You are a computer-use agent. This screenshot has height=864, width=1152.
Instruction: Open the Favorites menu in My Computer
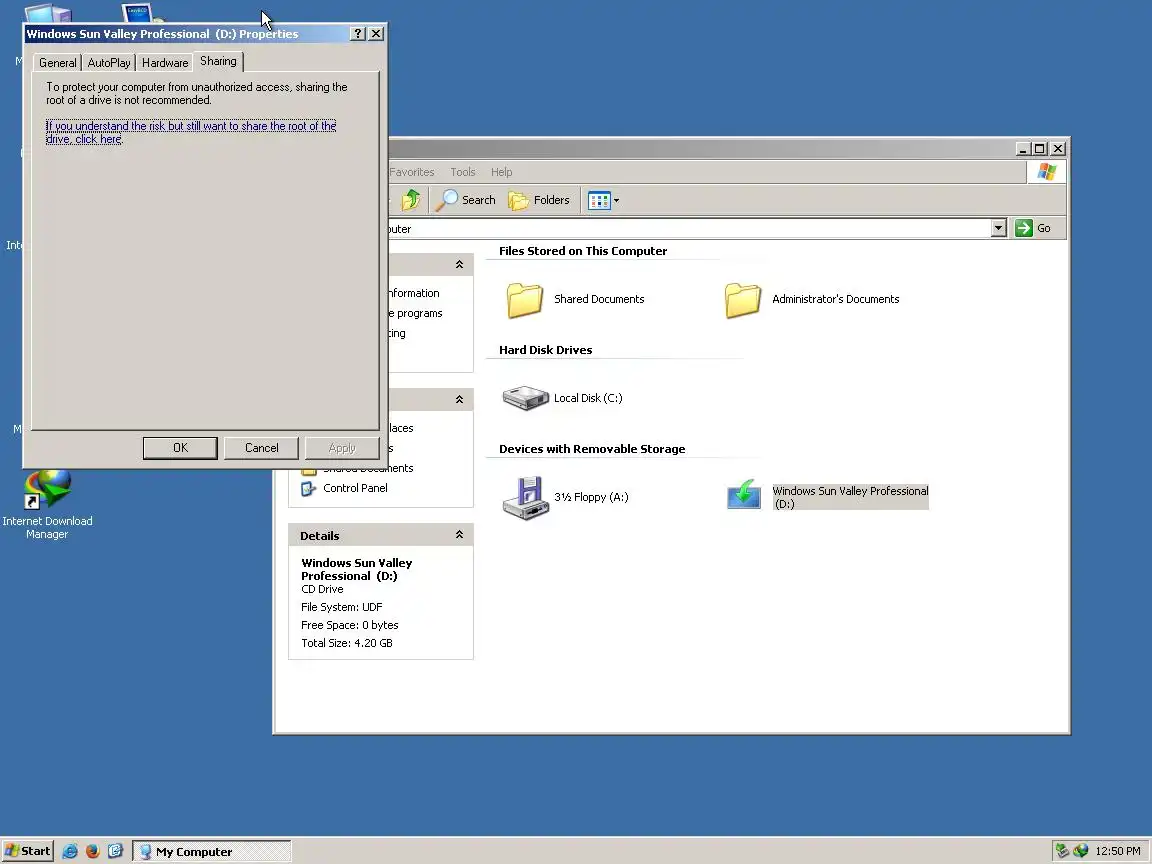(411, 172)
